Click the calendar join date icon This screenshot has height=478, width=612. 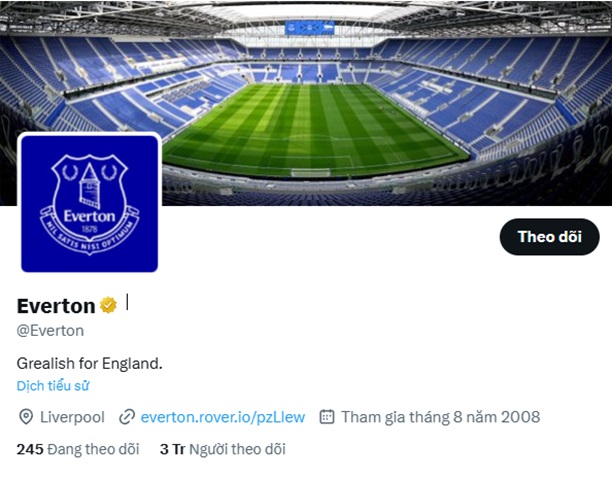[326, 417]
